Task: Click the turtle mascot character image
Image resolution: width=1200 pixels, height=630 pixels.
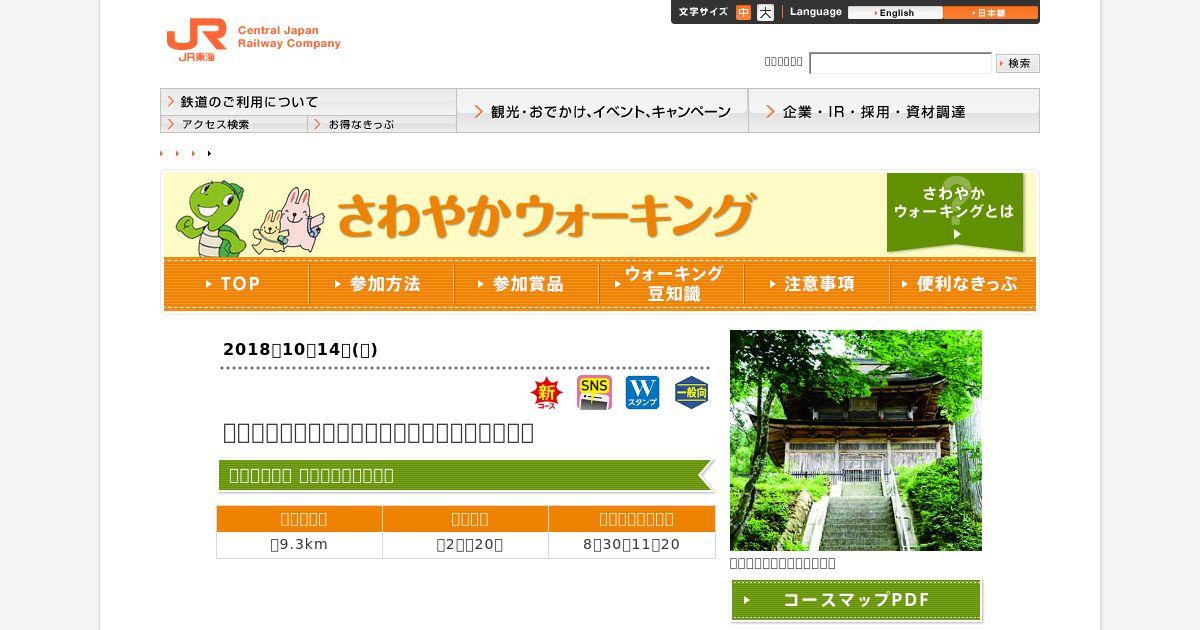Action: point(210,218)
